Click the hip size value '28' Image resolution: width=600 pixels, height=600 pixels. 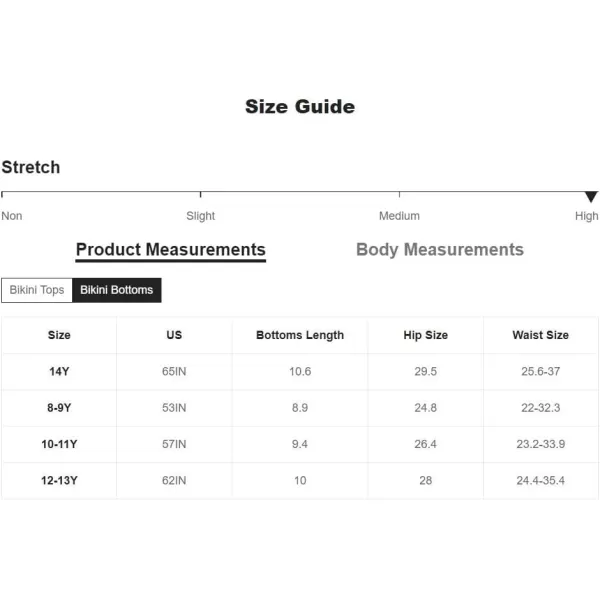point(426,480)
